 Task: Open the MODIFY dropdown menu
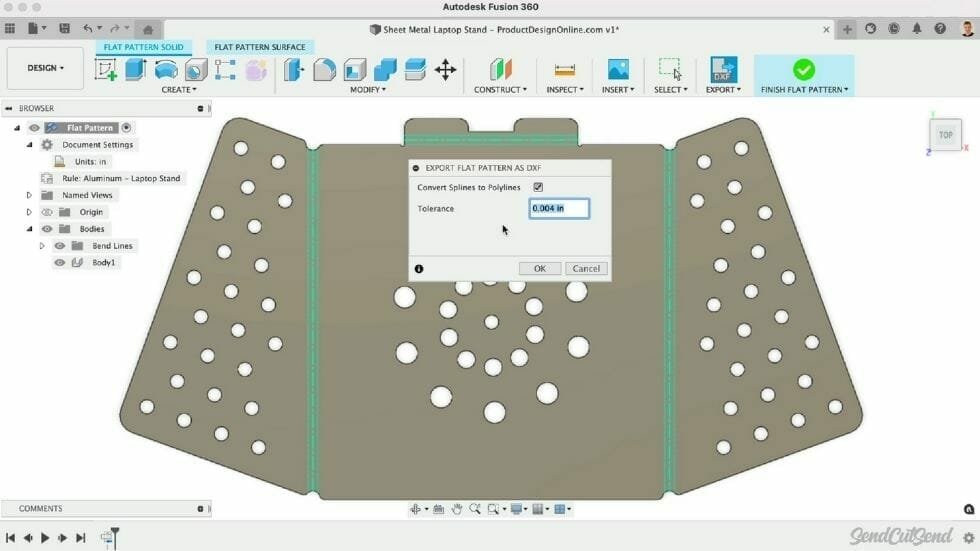367,90
